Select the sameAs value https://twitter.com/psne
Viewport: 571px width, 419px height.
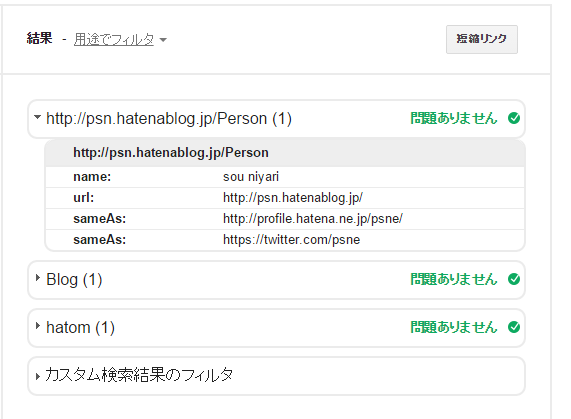tap(291, 240)
